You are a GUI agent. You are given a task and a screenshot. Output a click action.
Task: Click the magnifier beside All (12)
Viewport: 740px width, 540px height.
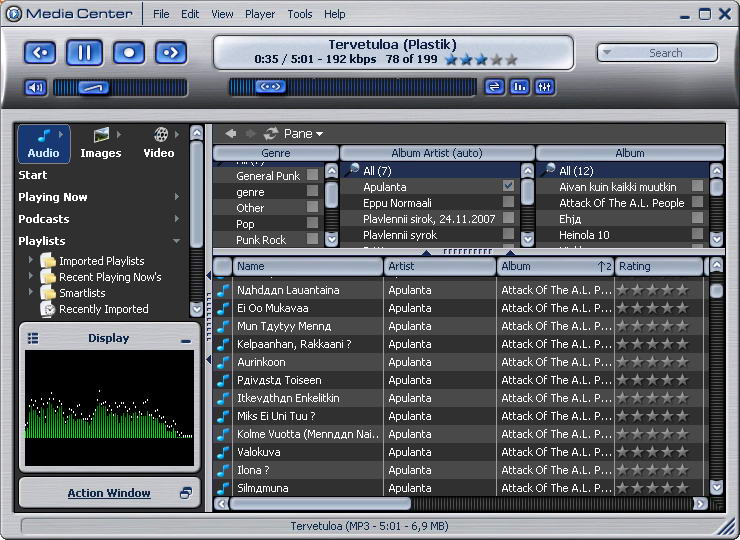548,170
